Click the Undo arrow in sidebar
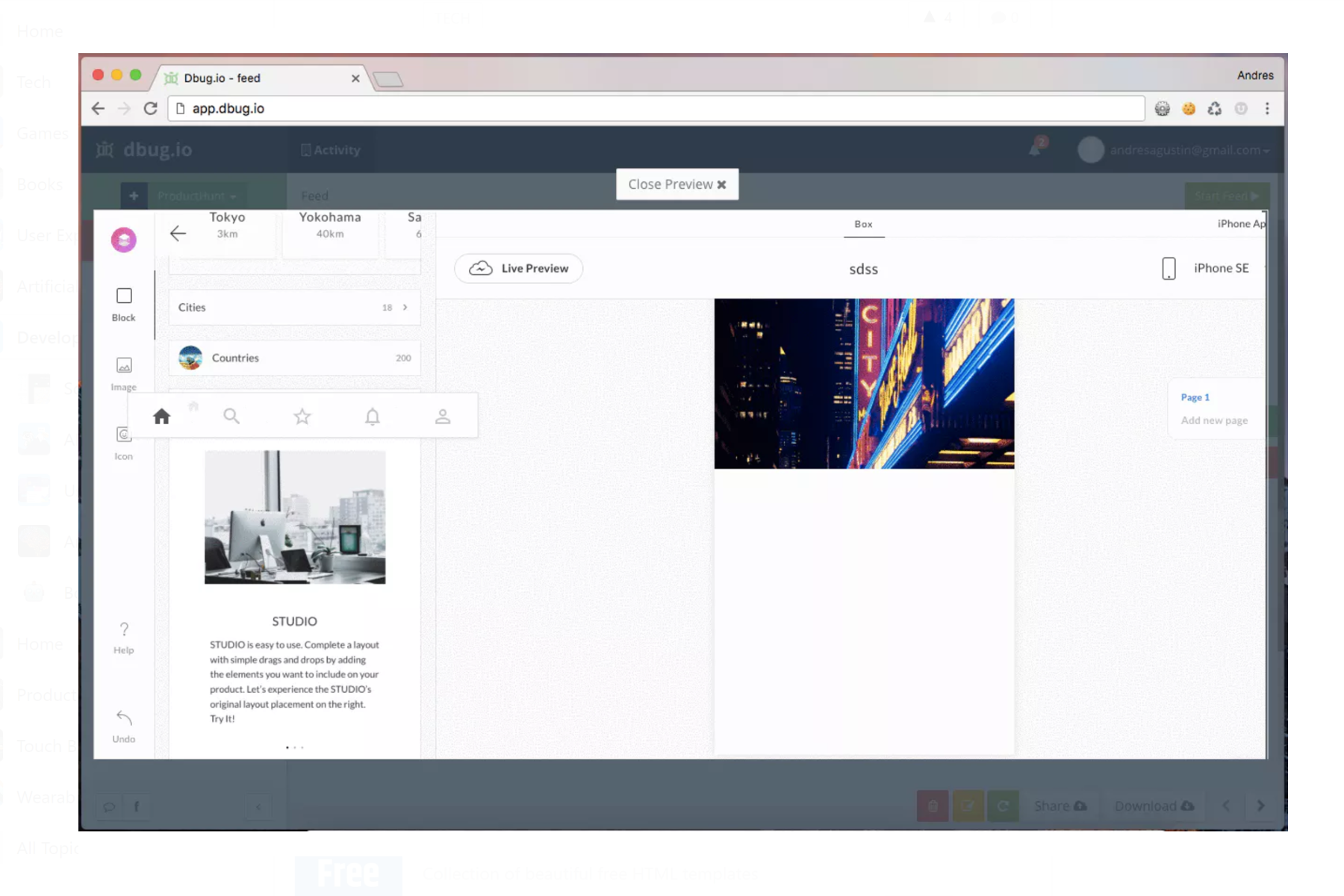Image resolution: width=1344 pixels, height=896 pixels. 124,727
